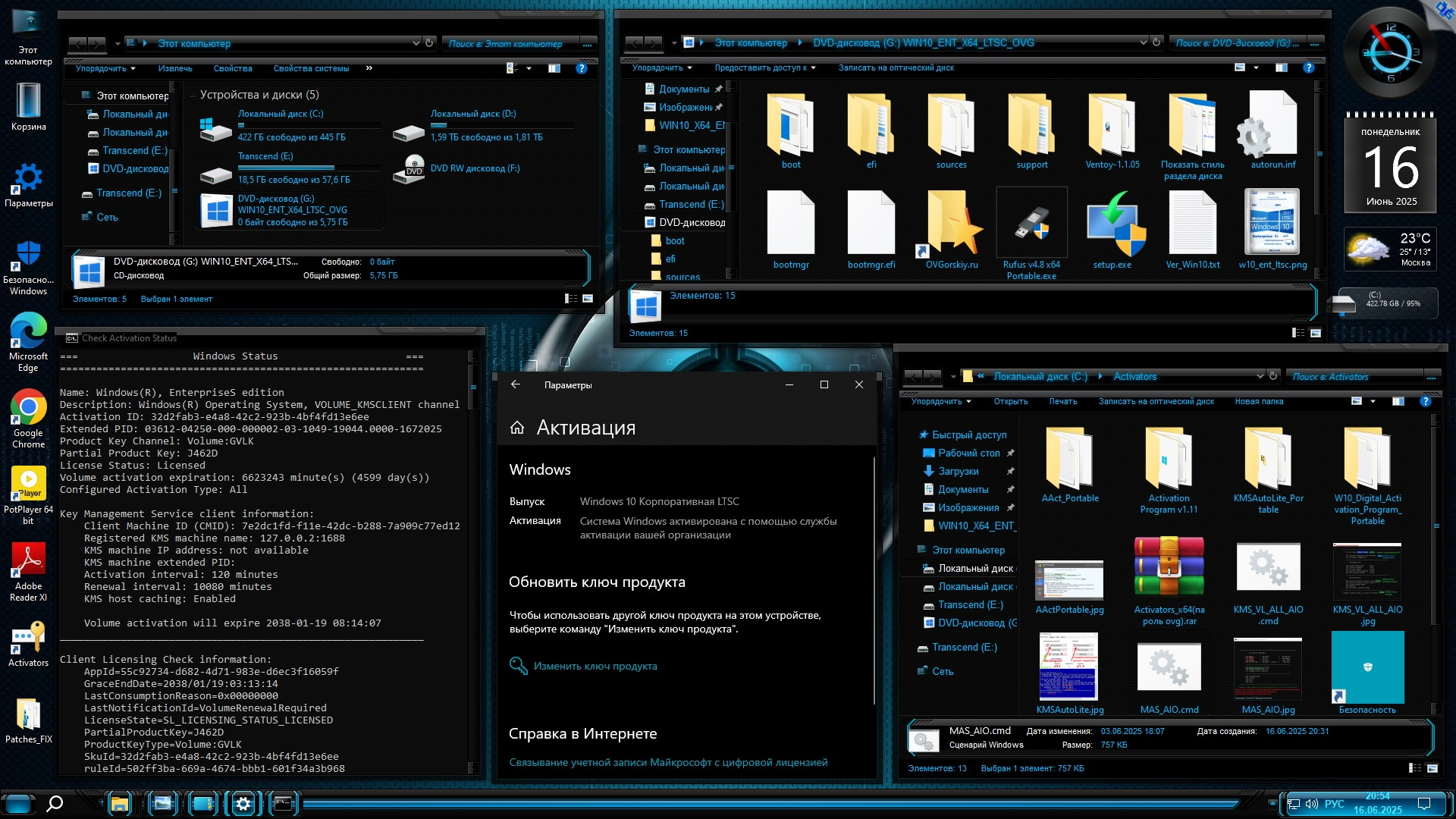Expand toolbar overflow chevron in This PC window

coord(369,68)
